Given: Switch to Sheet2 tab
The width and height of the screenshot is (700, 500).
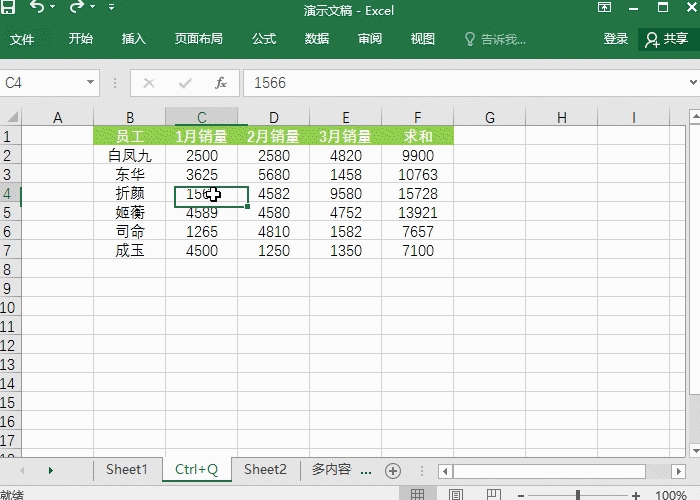Looking at the screenshot, I should [265, 470].
